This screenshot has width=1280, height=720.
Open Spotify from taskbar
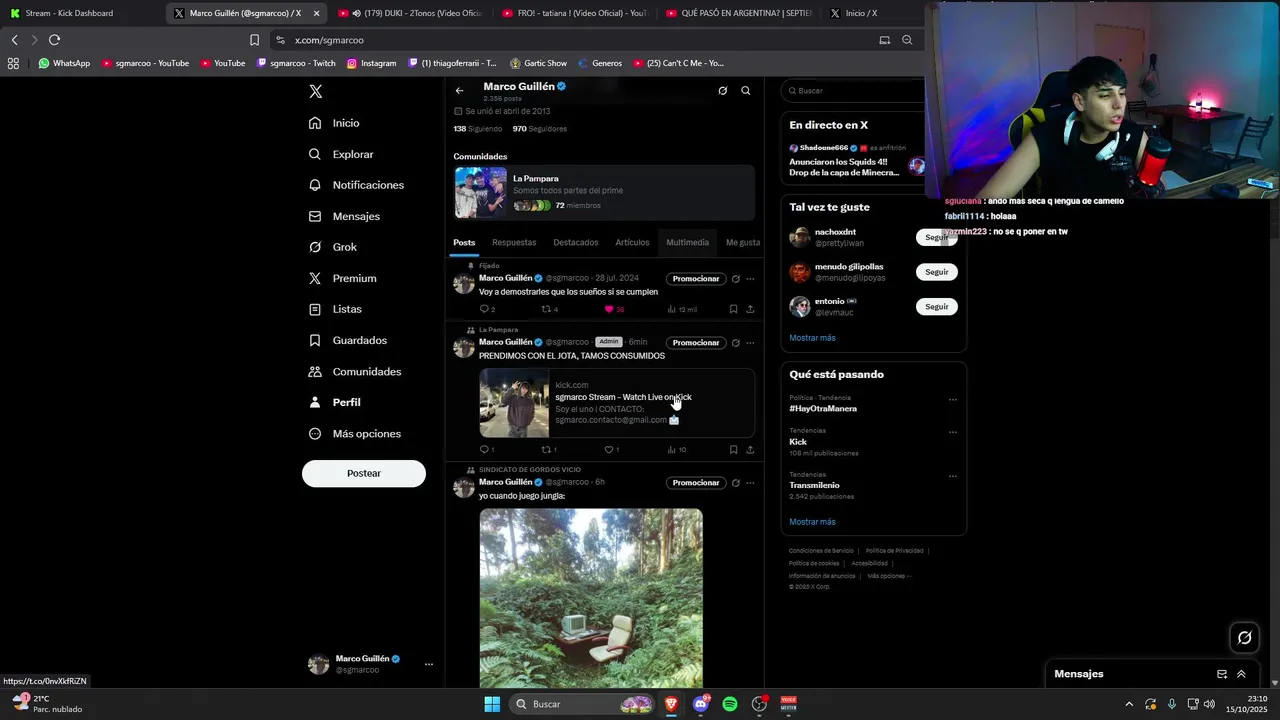(x=730, y=704)
